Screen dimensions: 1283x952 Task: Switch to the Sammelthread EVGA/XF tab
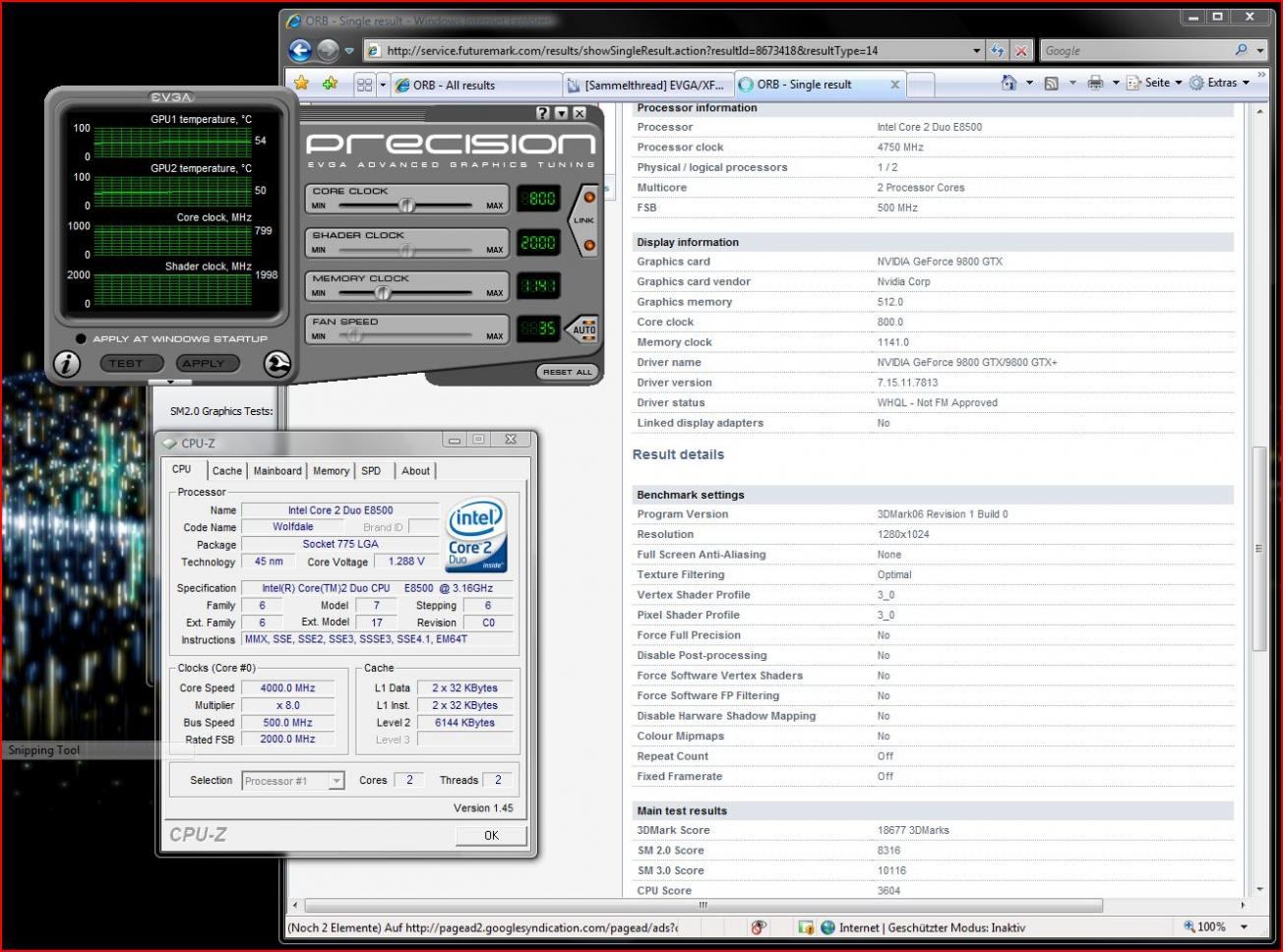647,85
